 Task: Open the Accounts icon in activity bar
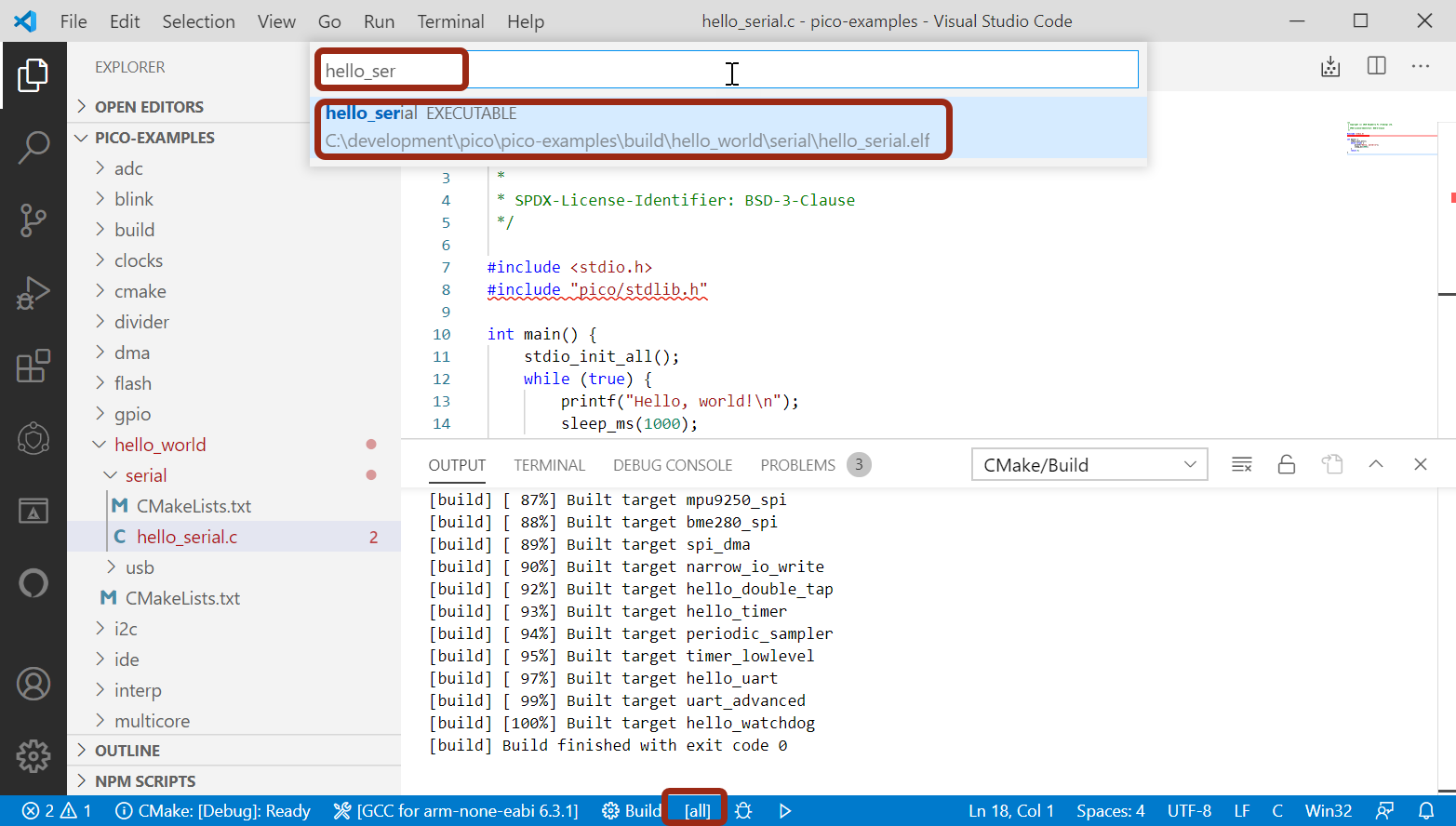pyautogui.click(x=33, y=684)
